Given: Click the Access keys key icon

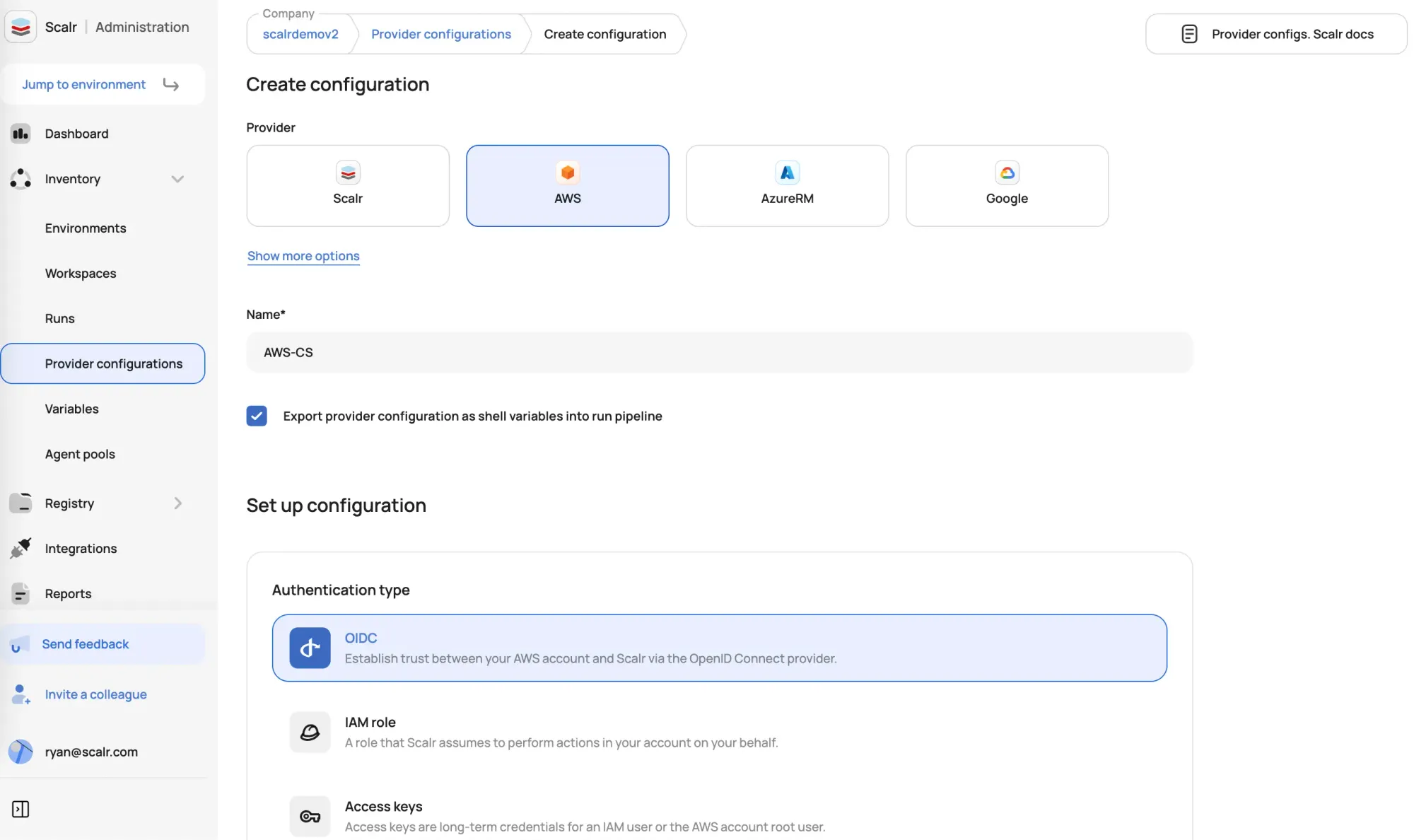Looking at the screenshot, I should coord(310,816).
